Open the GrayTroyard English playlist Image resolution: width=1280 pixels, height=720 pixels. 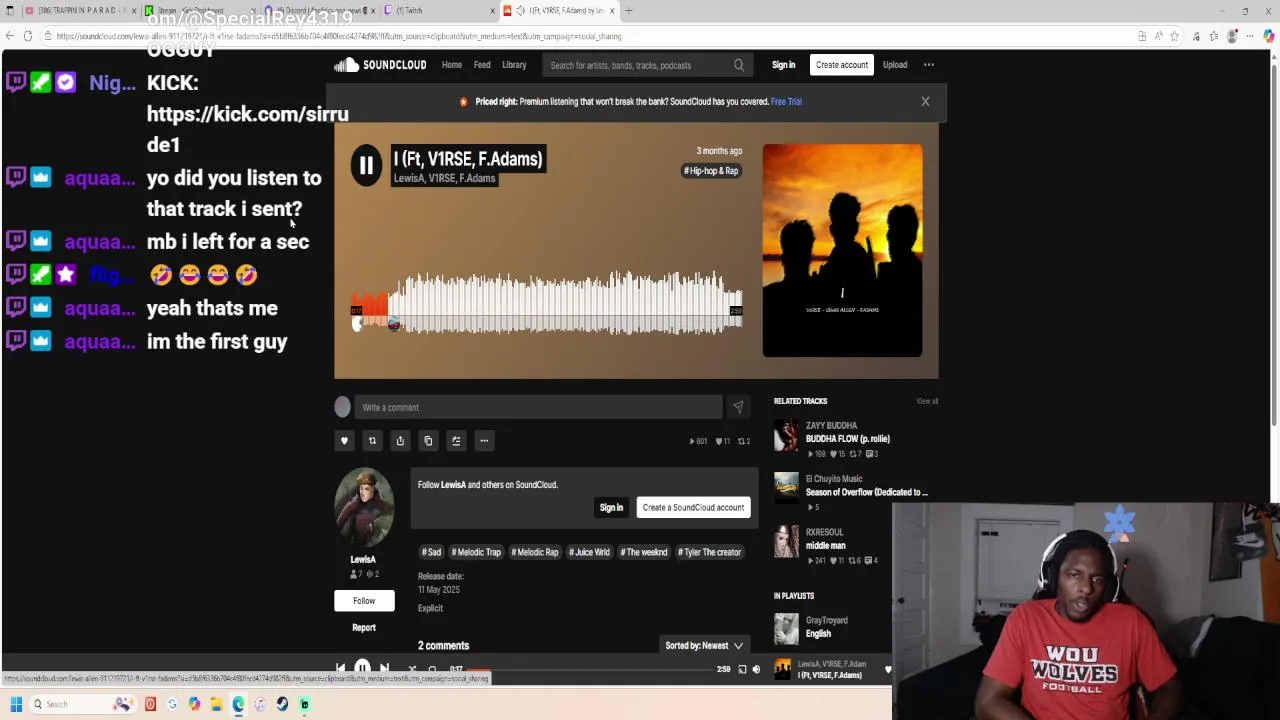[818, 634]
